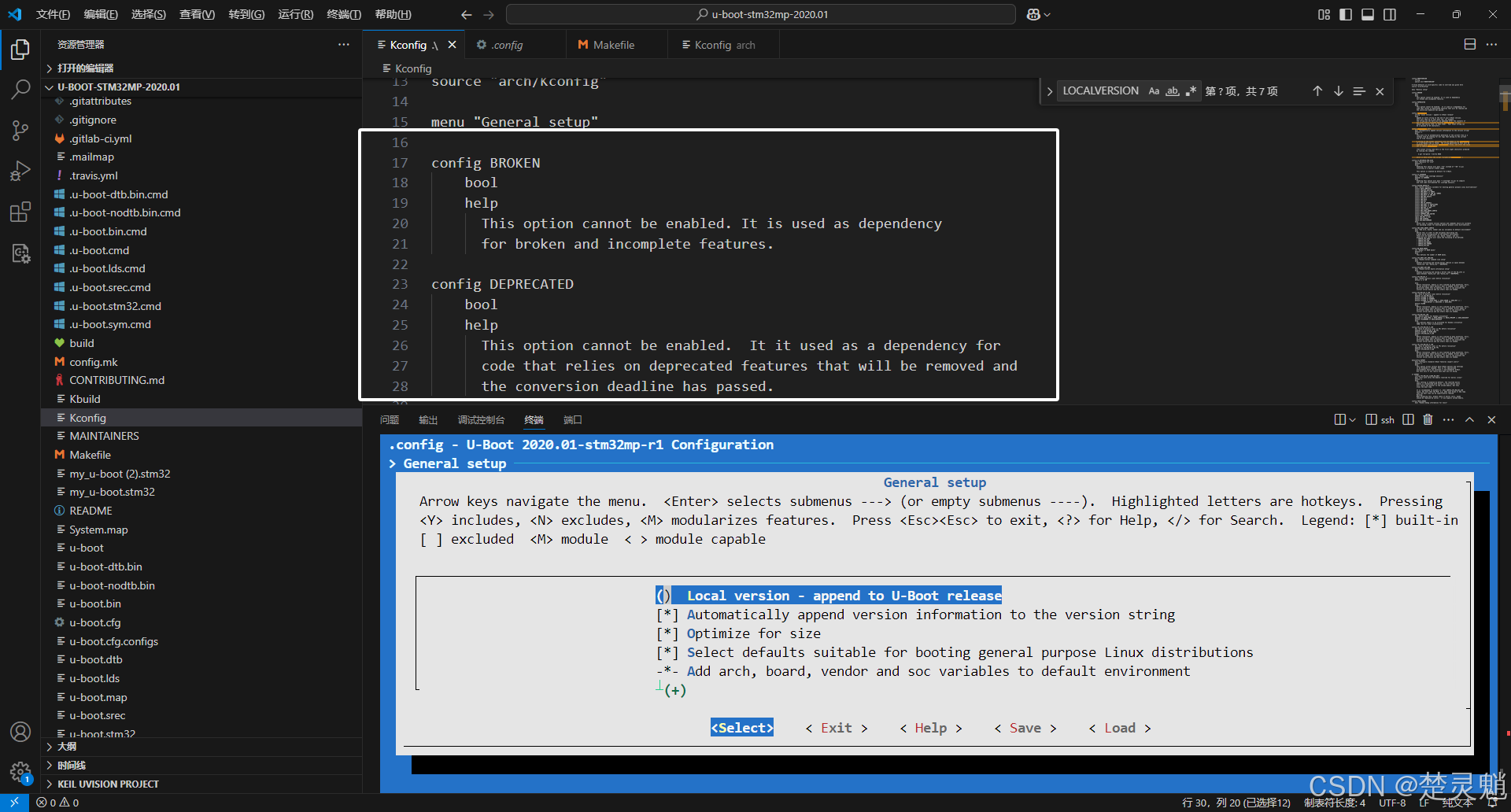Viewport: 1511px width, 812px height.
Task: Open 编辑(E) menu
Action: tap(101, 14)
